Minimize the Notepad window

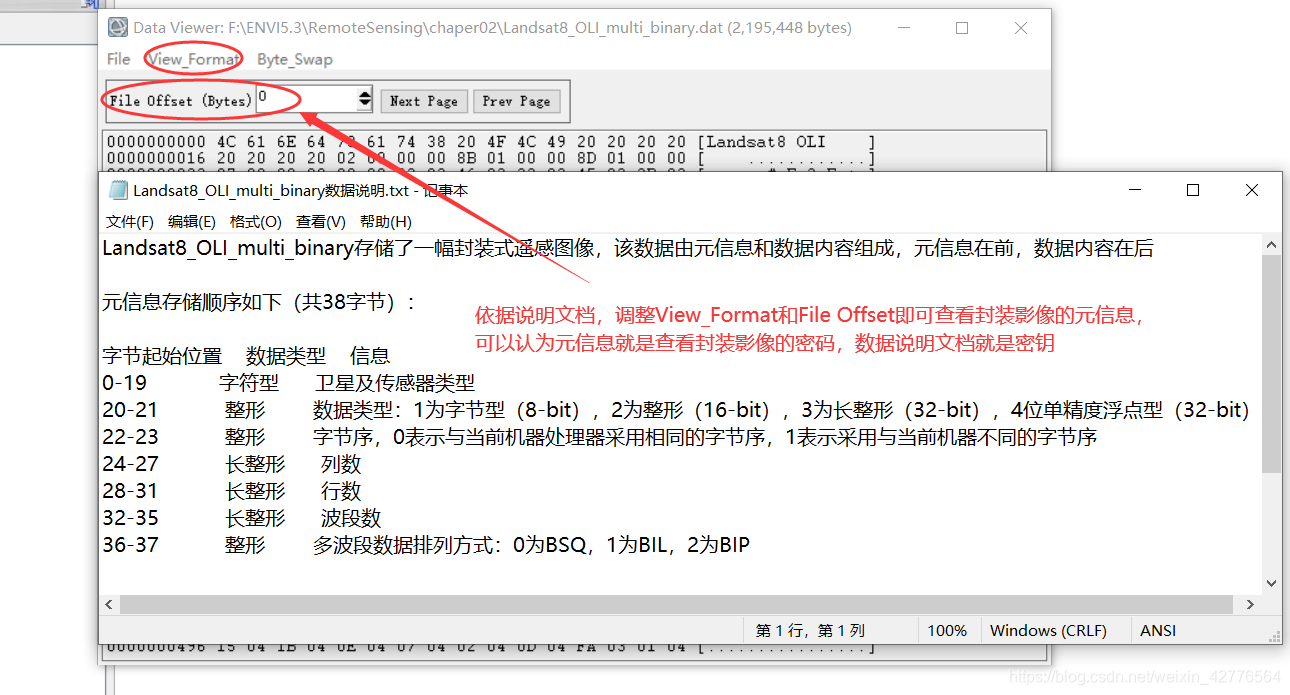[x=1134, y=190]
